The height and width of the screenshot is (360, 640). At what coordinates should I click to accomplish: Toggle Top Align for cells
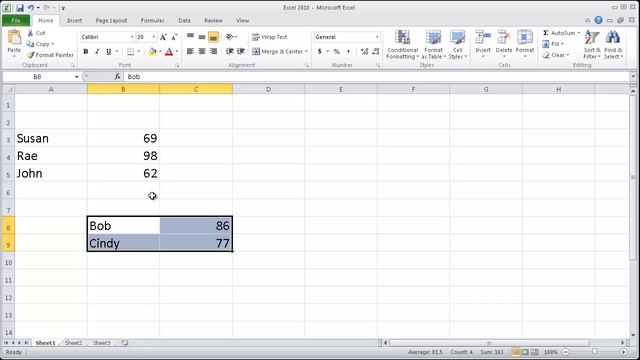190,37
